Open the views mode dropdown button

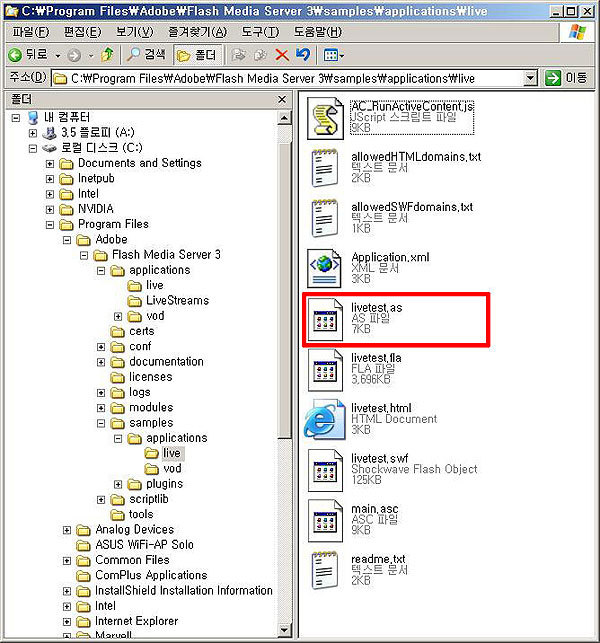[333, 55]
